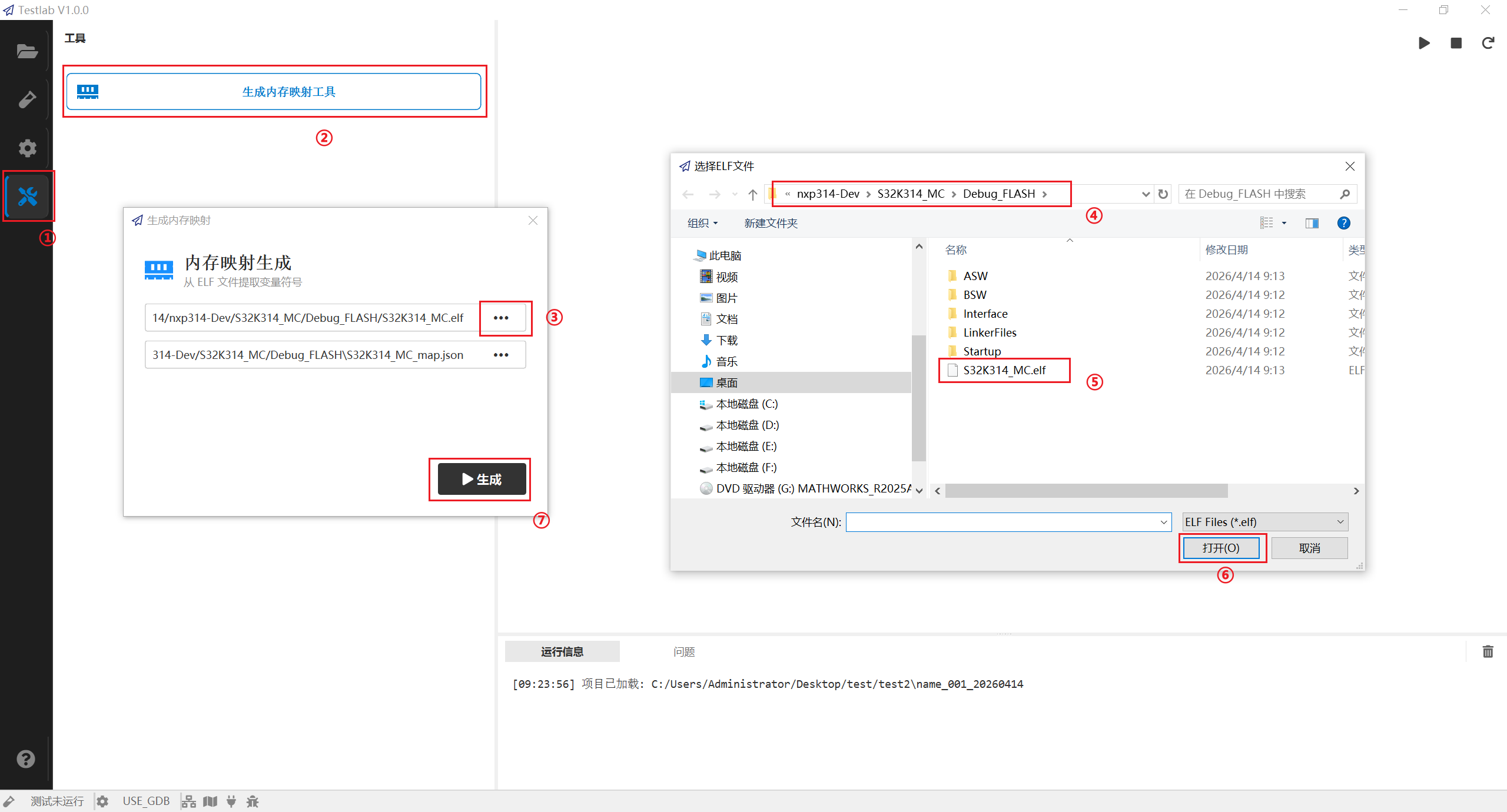Expand address bar path history dropdown
Screen dimensions: 1507x812
tap(1146, 194)
